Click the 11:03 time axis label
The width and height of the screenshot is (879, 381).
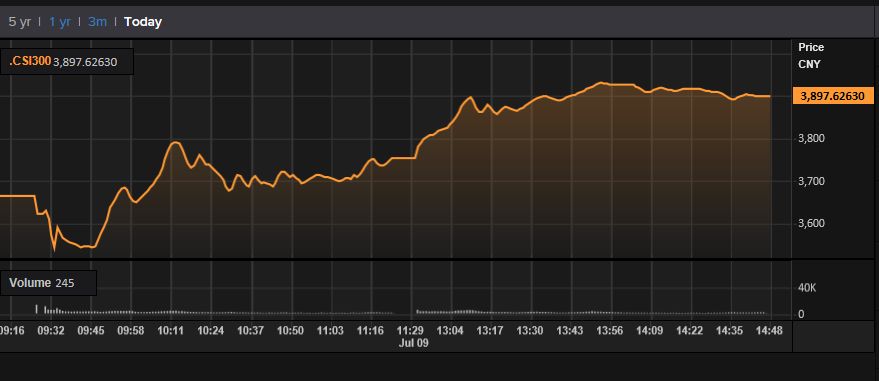coord(330,331)
